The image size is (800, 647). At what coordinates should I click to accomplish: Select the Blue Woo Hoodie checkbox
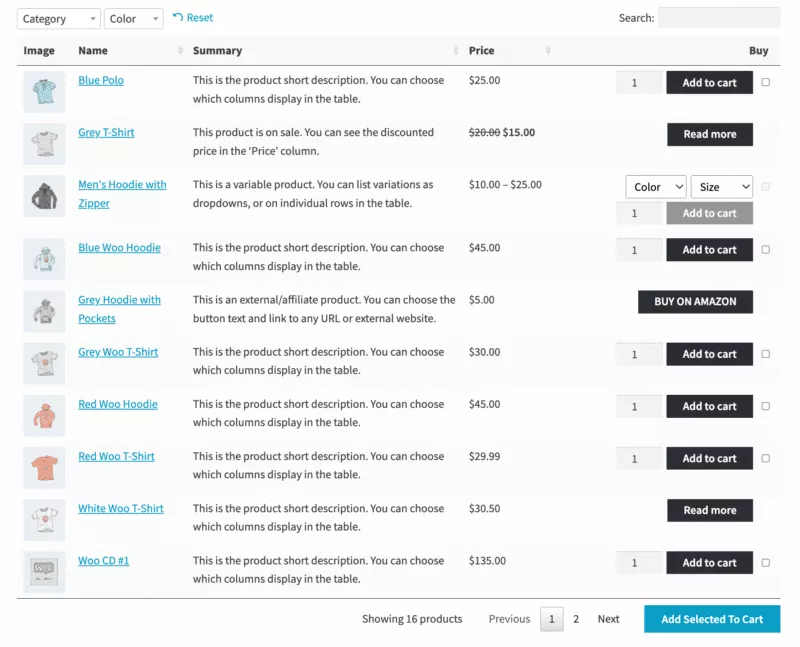(x=766, y=250)
